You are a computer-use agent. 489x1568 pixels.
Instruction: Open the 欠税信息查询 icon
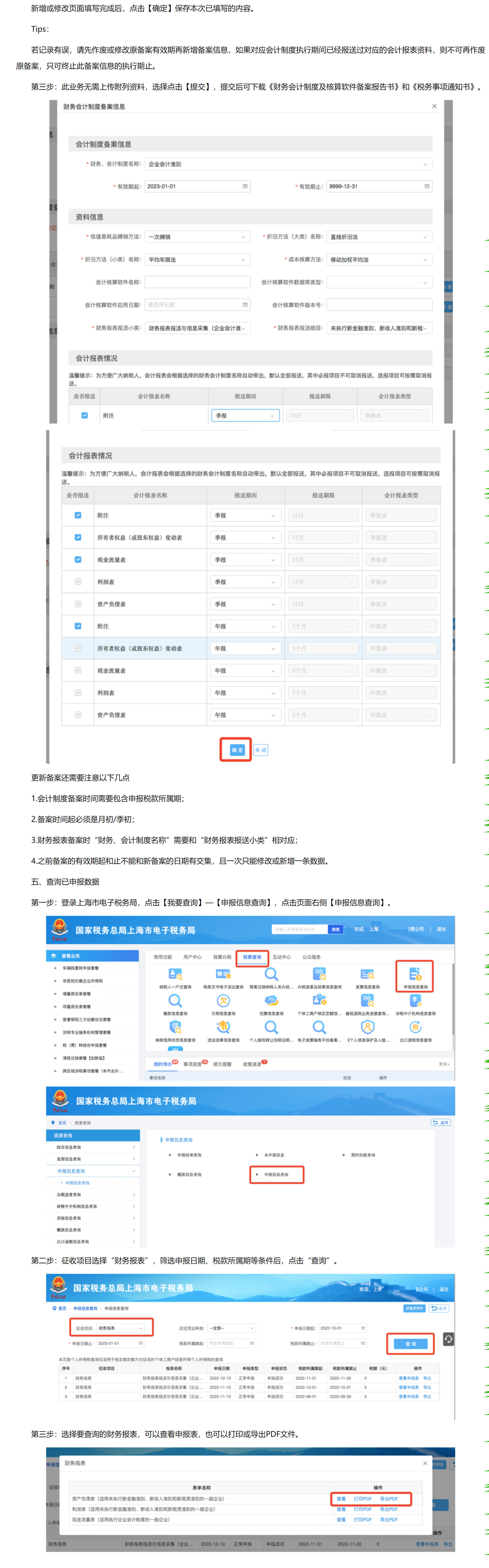(223, 1001)
